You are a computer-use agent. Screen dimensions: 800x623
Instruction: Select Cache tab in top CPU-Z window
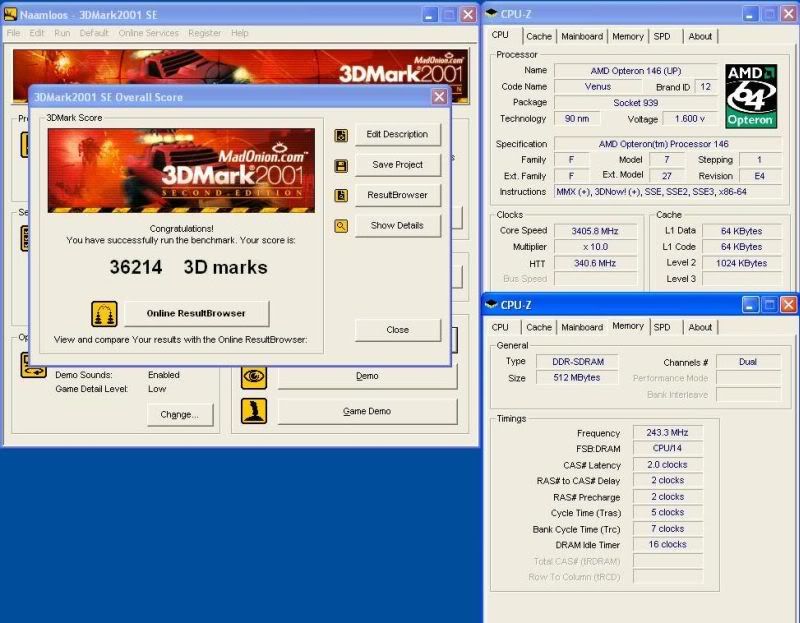click(539, 36)
